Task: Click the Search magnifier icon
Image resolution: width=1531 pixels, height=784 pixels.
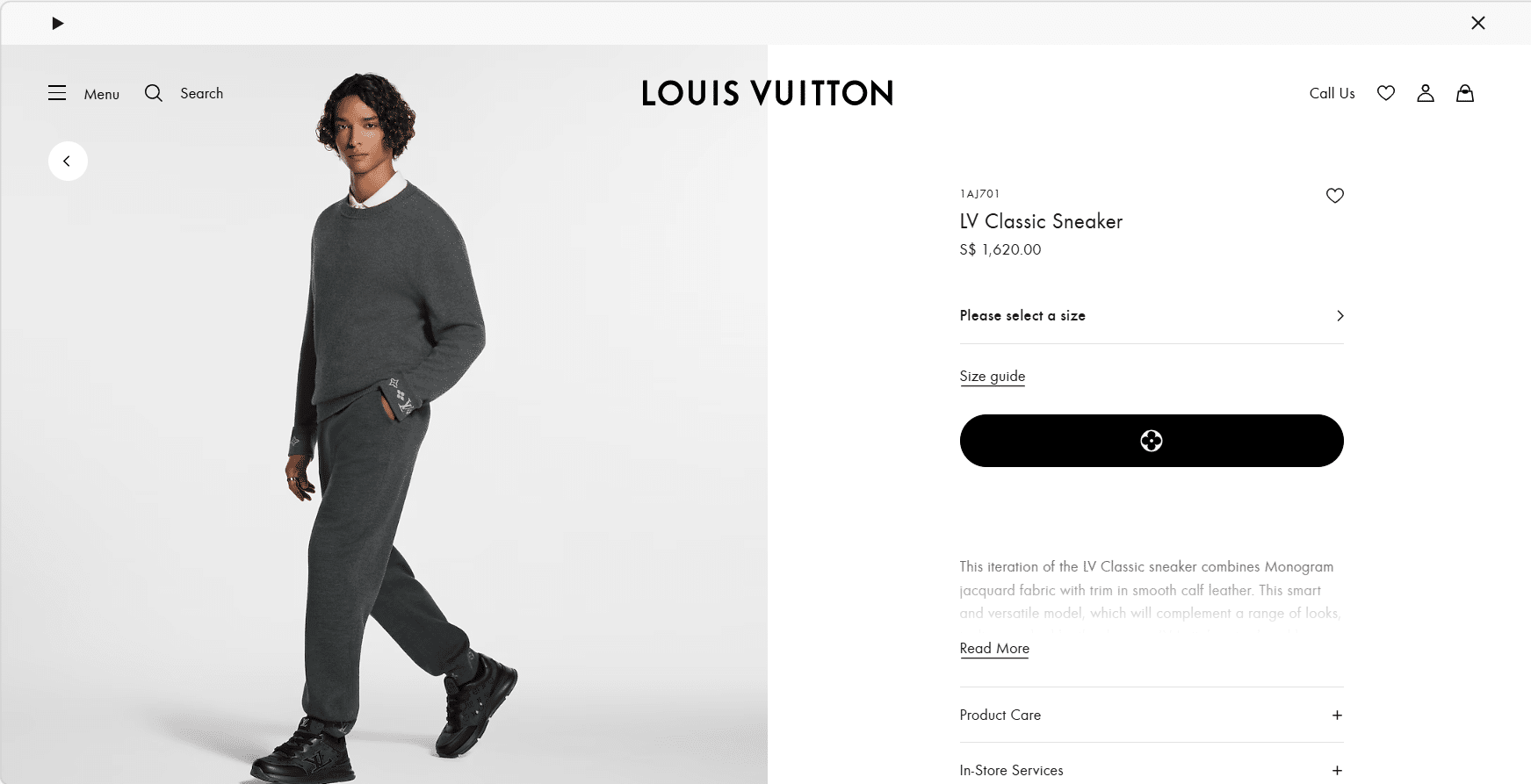Action: click(x=154, y=93)
